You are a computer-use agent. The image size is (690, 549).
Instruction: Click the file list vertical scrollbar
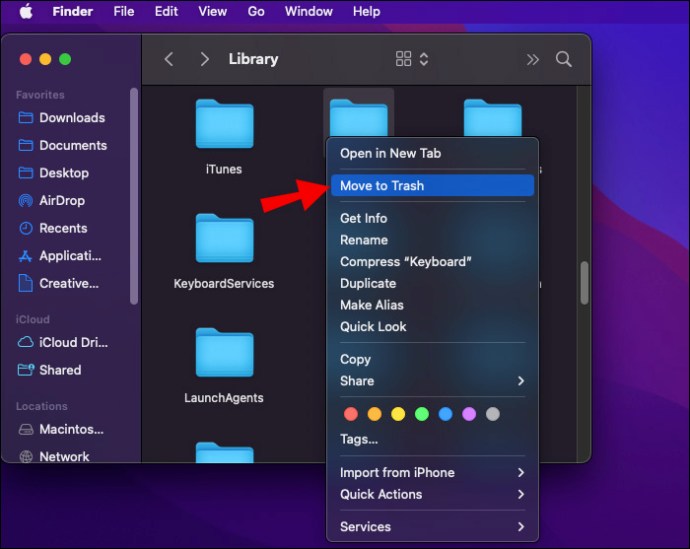tap(584, 283)
